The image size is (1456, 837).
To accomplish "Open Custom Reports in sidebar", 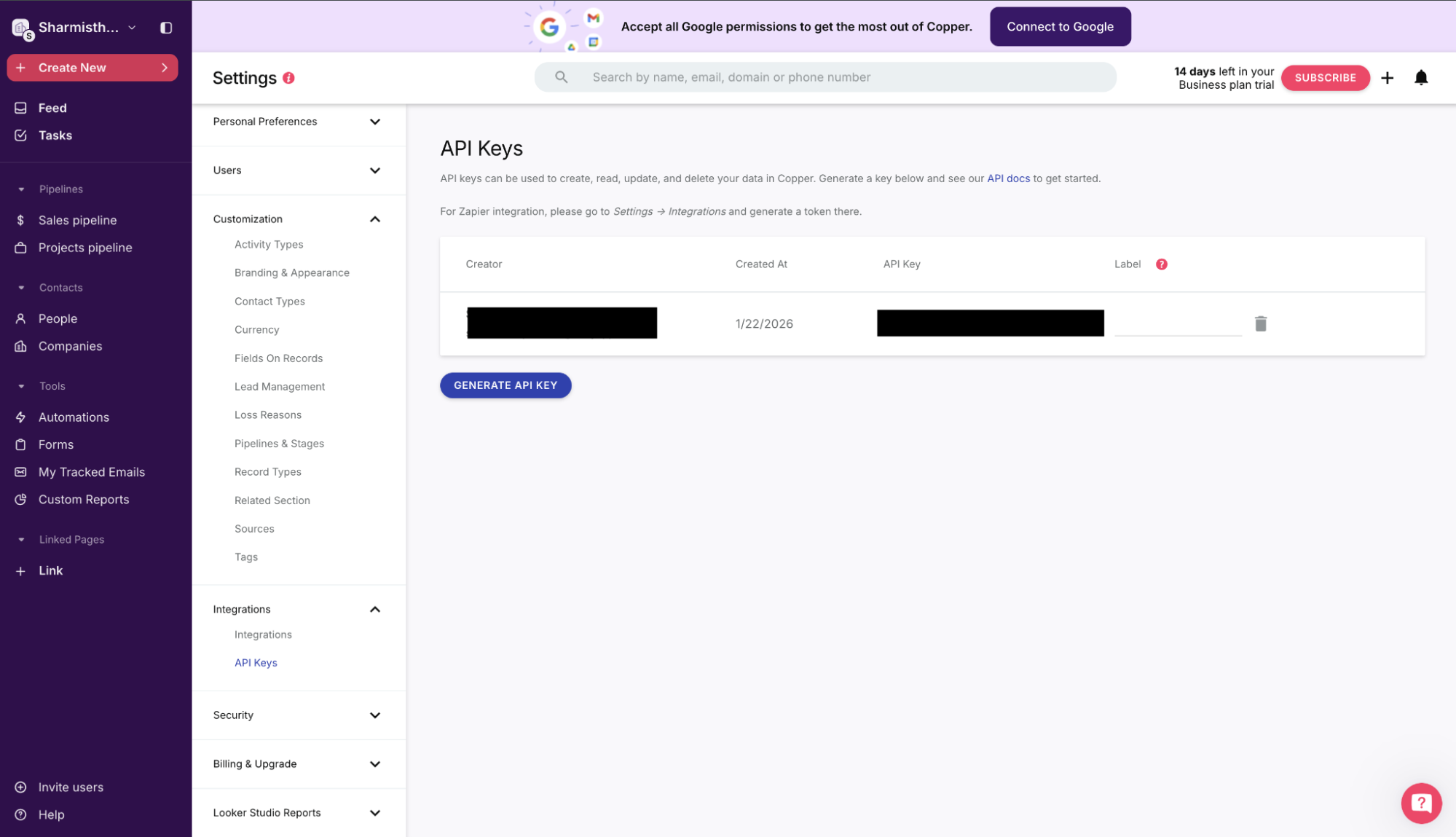I will 83,500.
